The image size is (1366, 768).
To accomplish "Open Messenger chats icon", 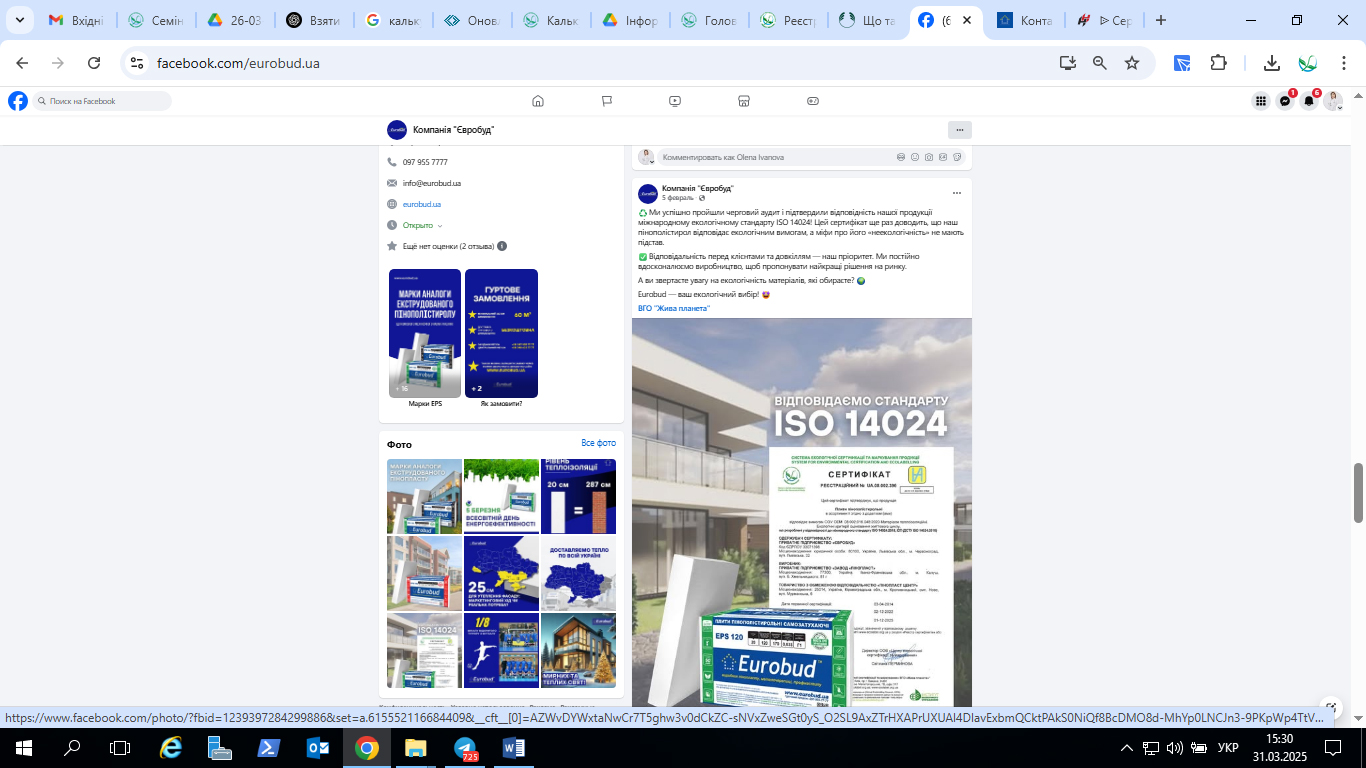I will click(x=1285, y=101).
